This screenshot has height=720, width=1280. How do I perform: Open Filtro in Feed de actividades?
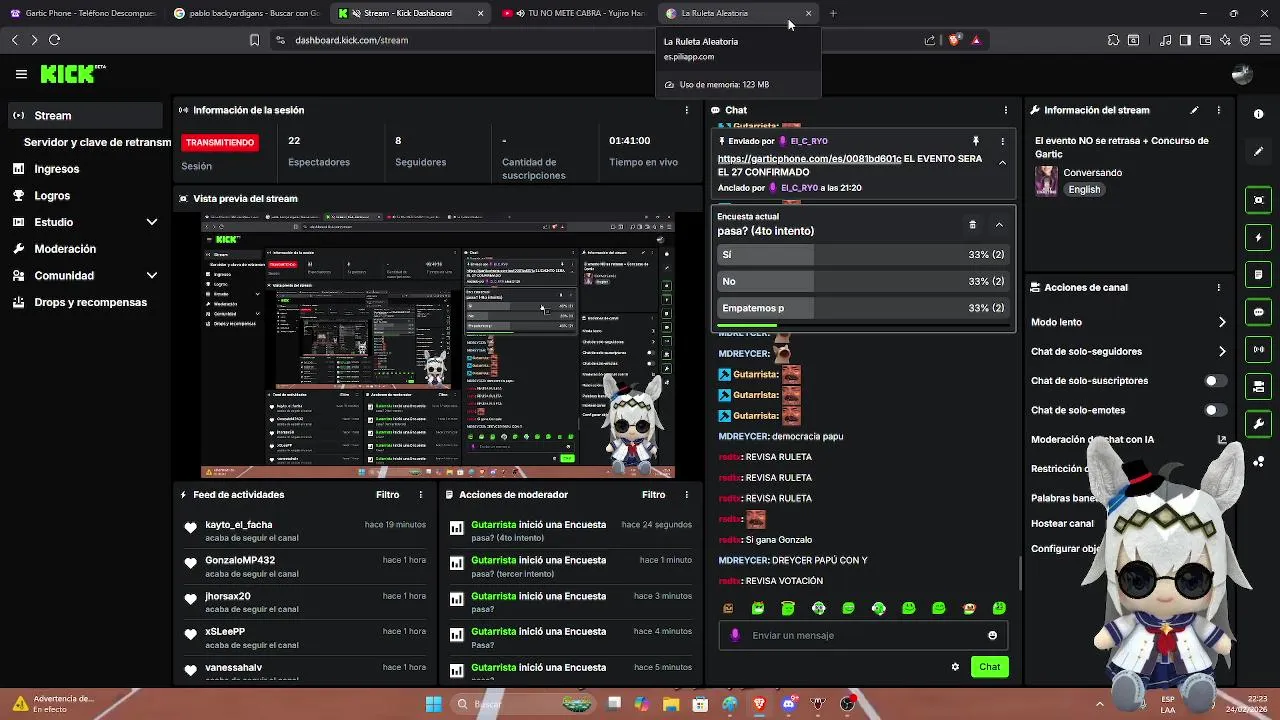[387, 494]
